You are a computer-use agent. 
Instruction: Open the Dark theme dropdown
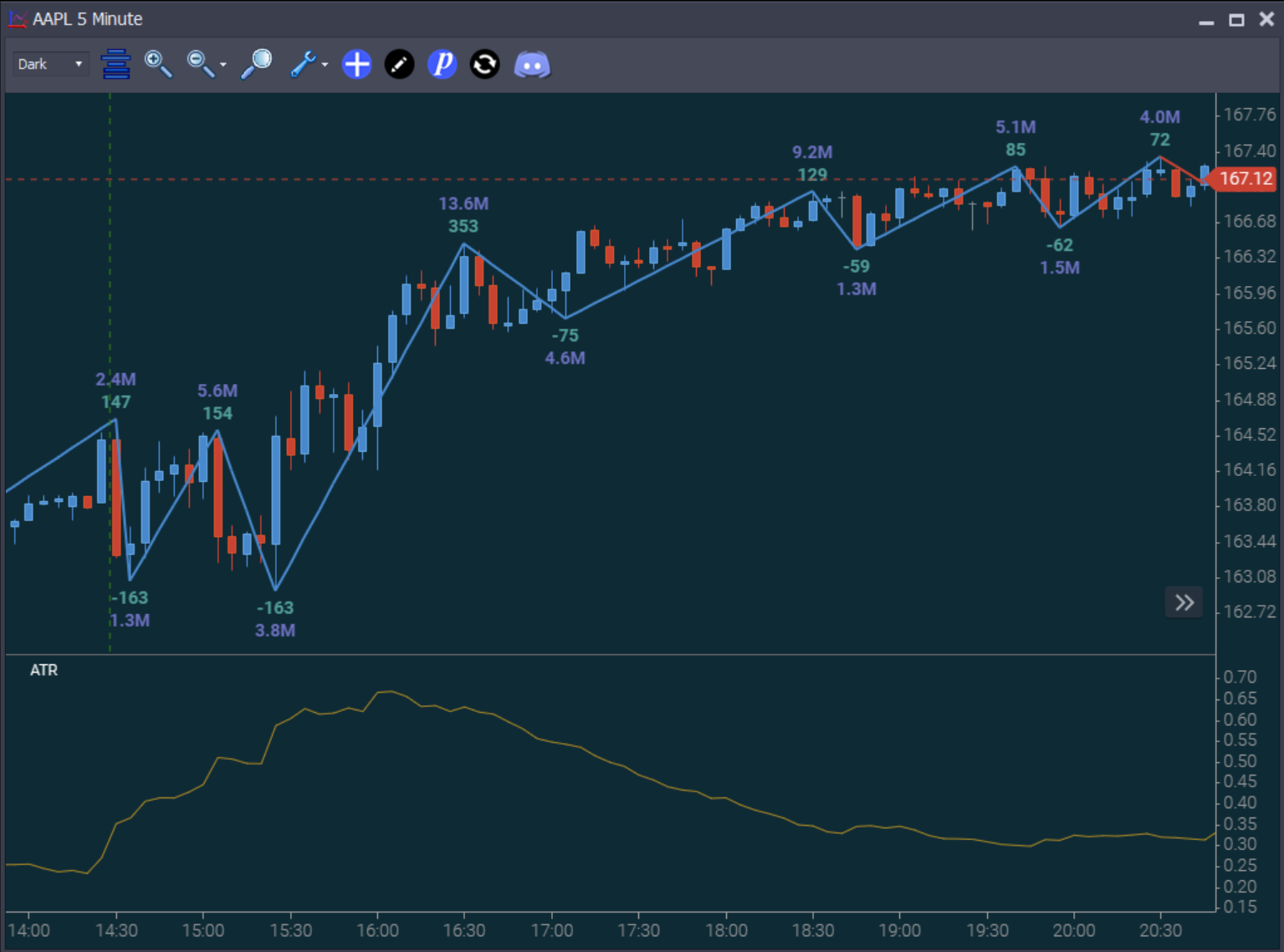[x=50, y=64]
